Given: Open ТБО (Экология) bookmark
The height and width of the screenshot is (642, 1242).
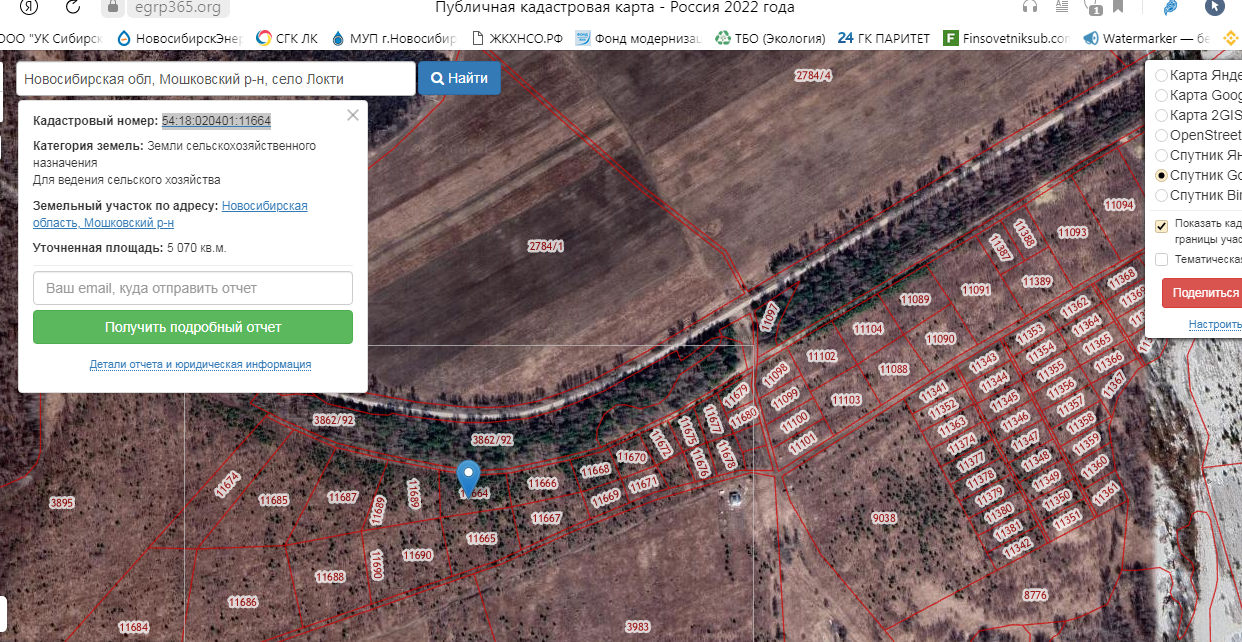Looking at the screenshot, I should coord(770,39).
